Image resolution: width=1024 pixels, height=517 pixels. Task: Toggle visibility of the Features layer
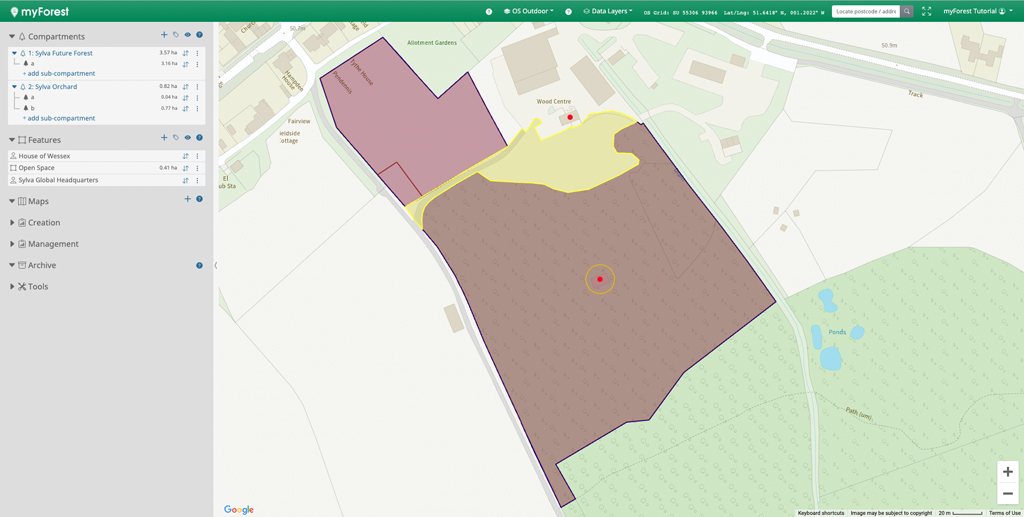click(187, 139)
